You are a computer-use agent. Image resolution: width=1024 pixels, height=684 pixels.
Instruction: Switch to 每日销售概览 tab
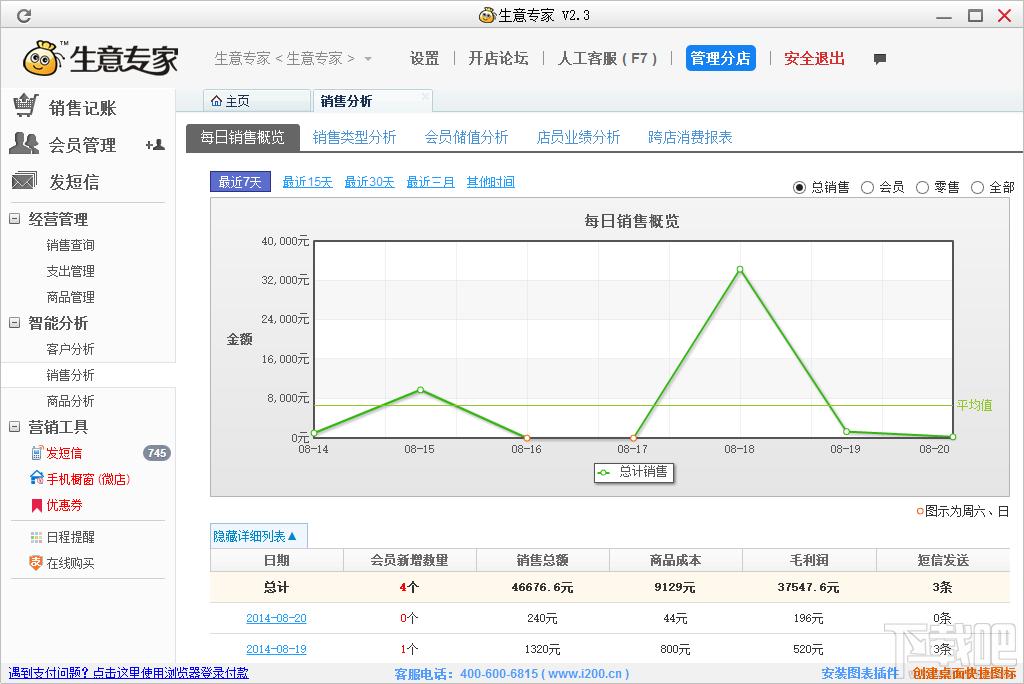[242, 137]
